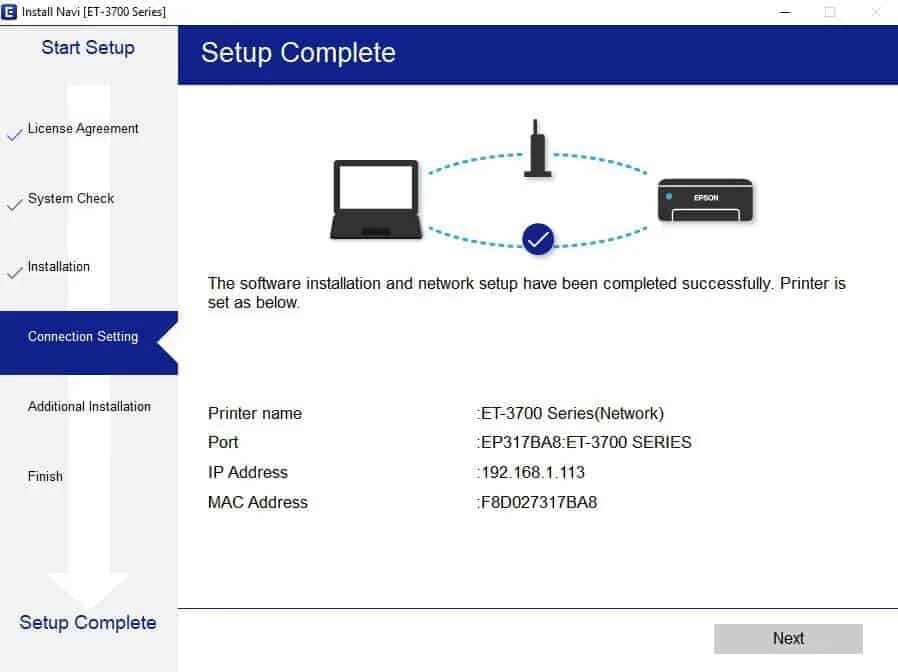This screenshot has height=672, width=898.
Task: Click the F8D027317BA8 MAC value
Action: (537, 502)
